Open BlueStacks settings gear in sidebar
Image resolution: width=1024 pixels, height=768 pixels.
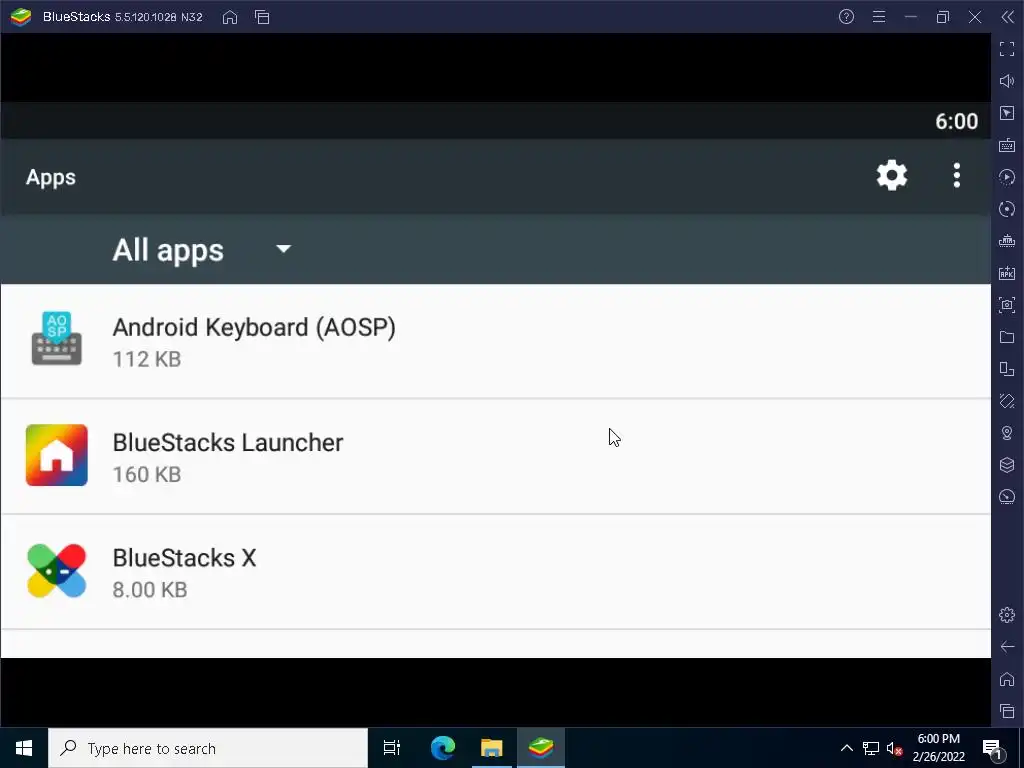pos(1007,615)
